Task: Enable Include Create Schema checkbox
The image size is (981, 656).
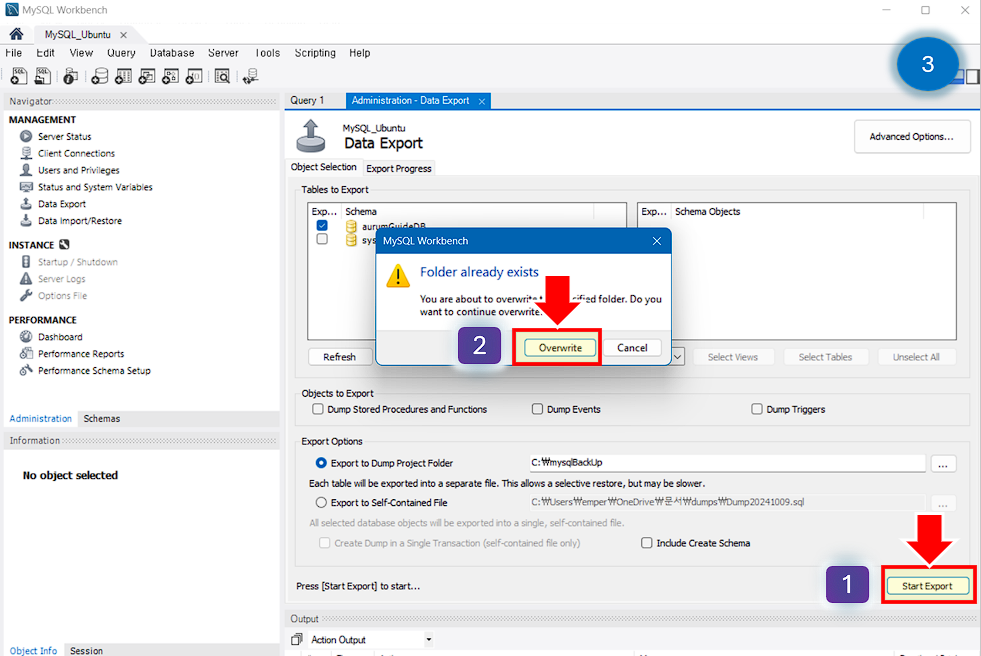Action: [647, 543]
